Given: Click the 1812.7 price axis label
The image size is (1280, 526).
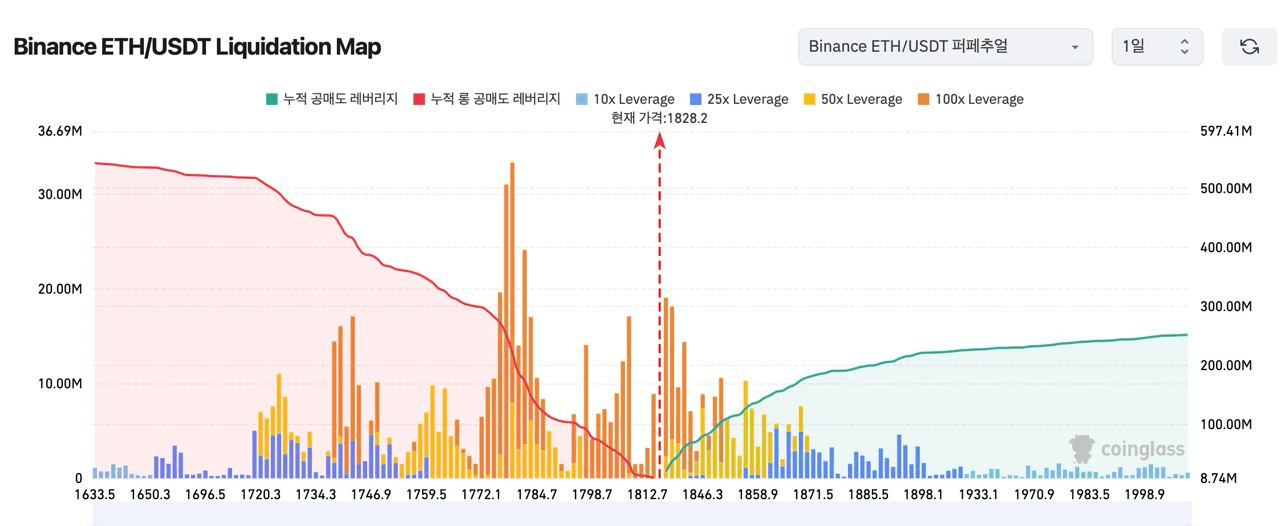Looking at the screenshot, I should (x=648, y=494).
